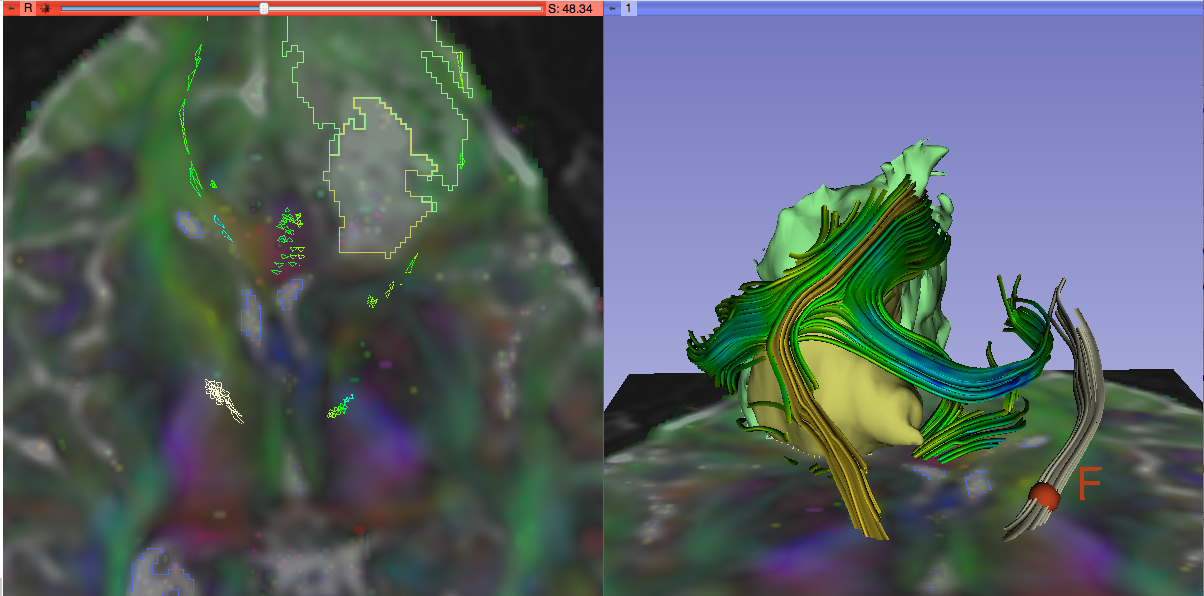Click the R orientation label in slice bar
The image size is (1204, 596).
coord(28,8)
